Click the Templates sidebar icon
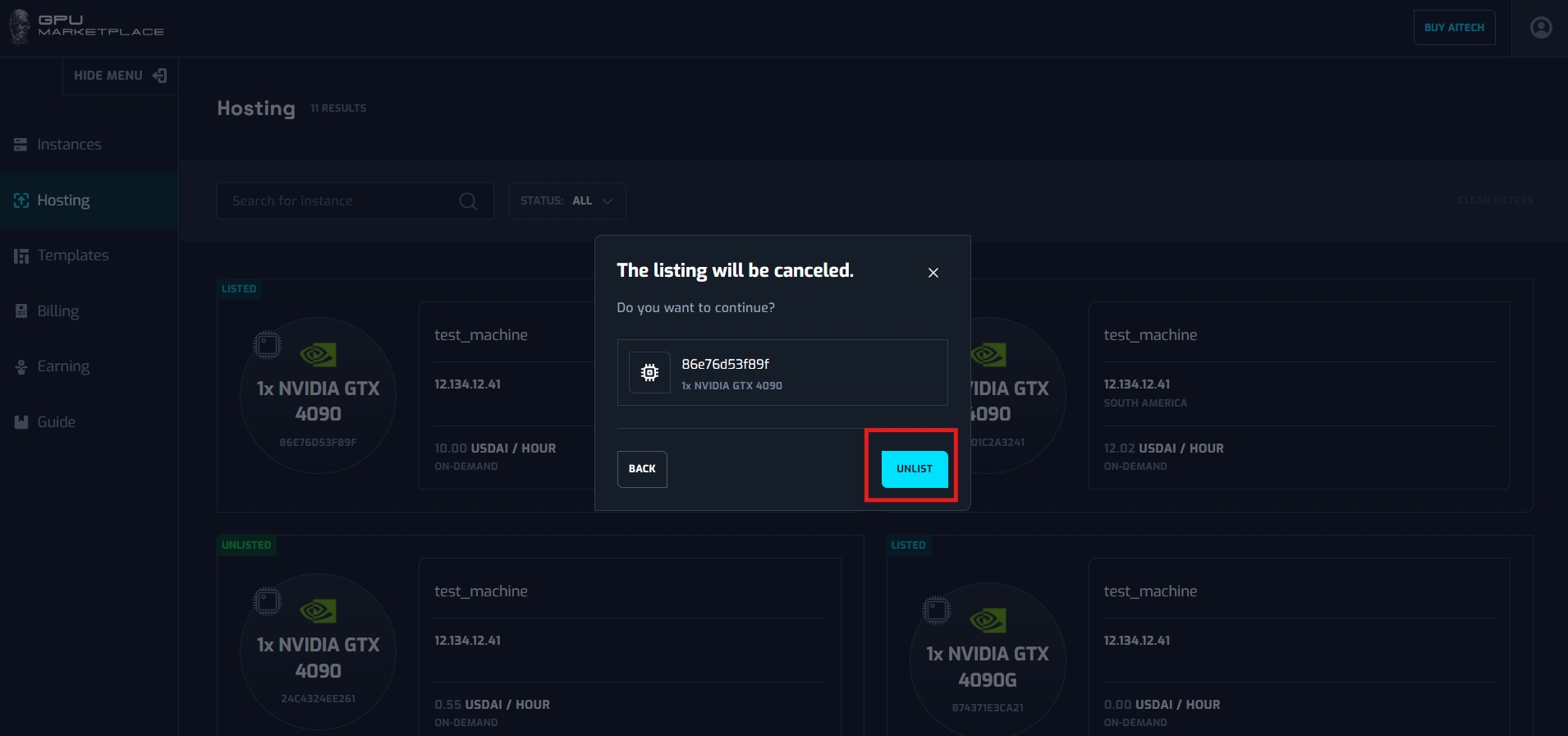The width and height of the screenshot is (1568, 736). tap(21, 255)
